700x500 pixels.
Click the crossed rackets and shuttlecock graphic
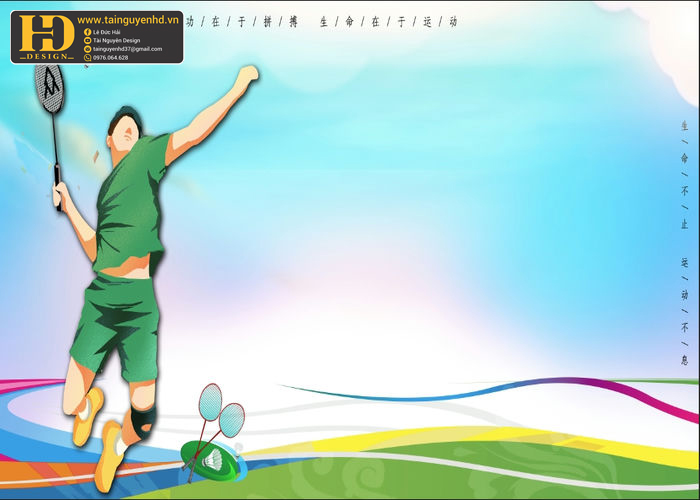pos(213,433)
